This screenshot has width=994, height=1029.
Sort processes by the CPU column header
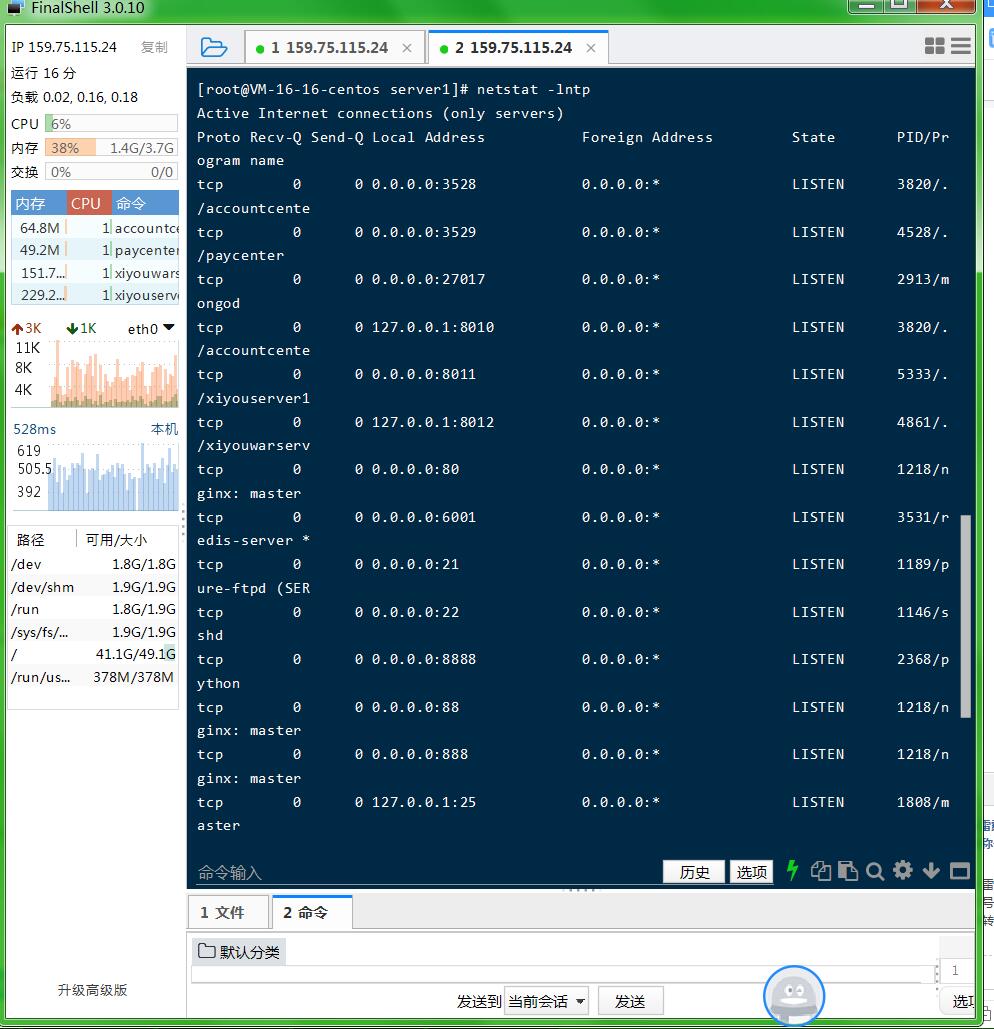86,203
